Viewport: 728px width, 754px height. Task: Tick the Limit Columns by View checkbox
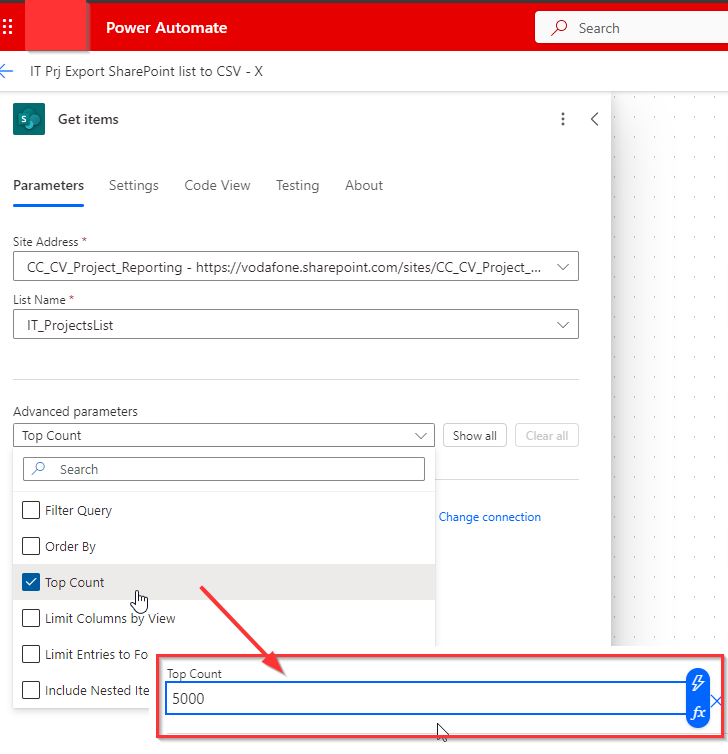click(31, 618)
